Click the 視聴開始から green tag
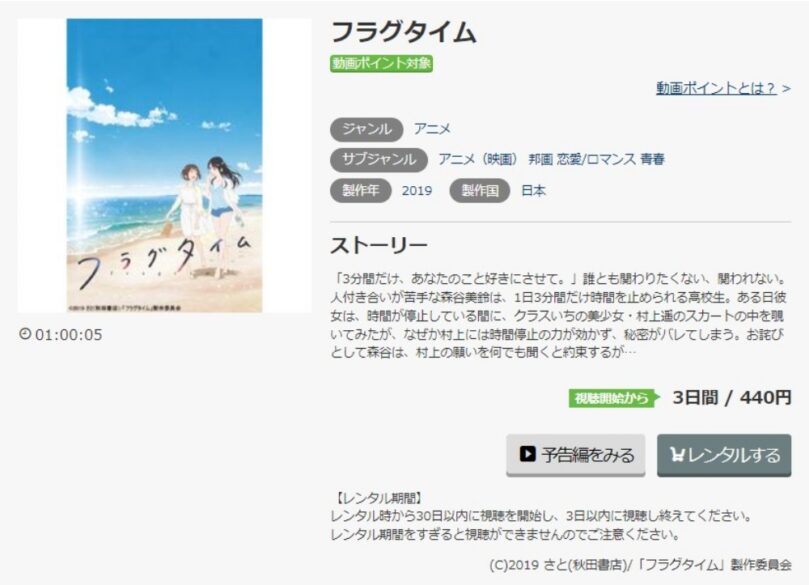Viewport: 809px width, 585px height. (x=614, y=398)
